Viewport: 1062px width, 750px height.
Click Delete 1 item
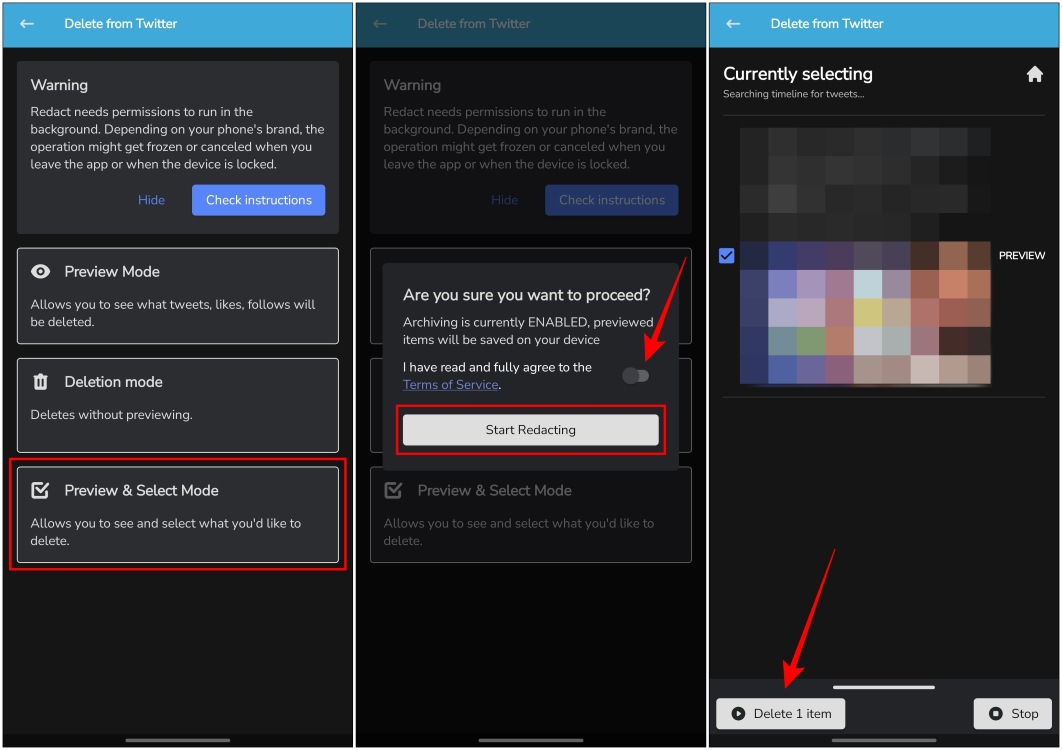pyautogui.click(x=780, y=713)
